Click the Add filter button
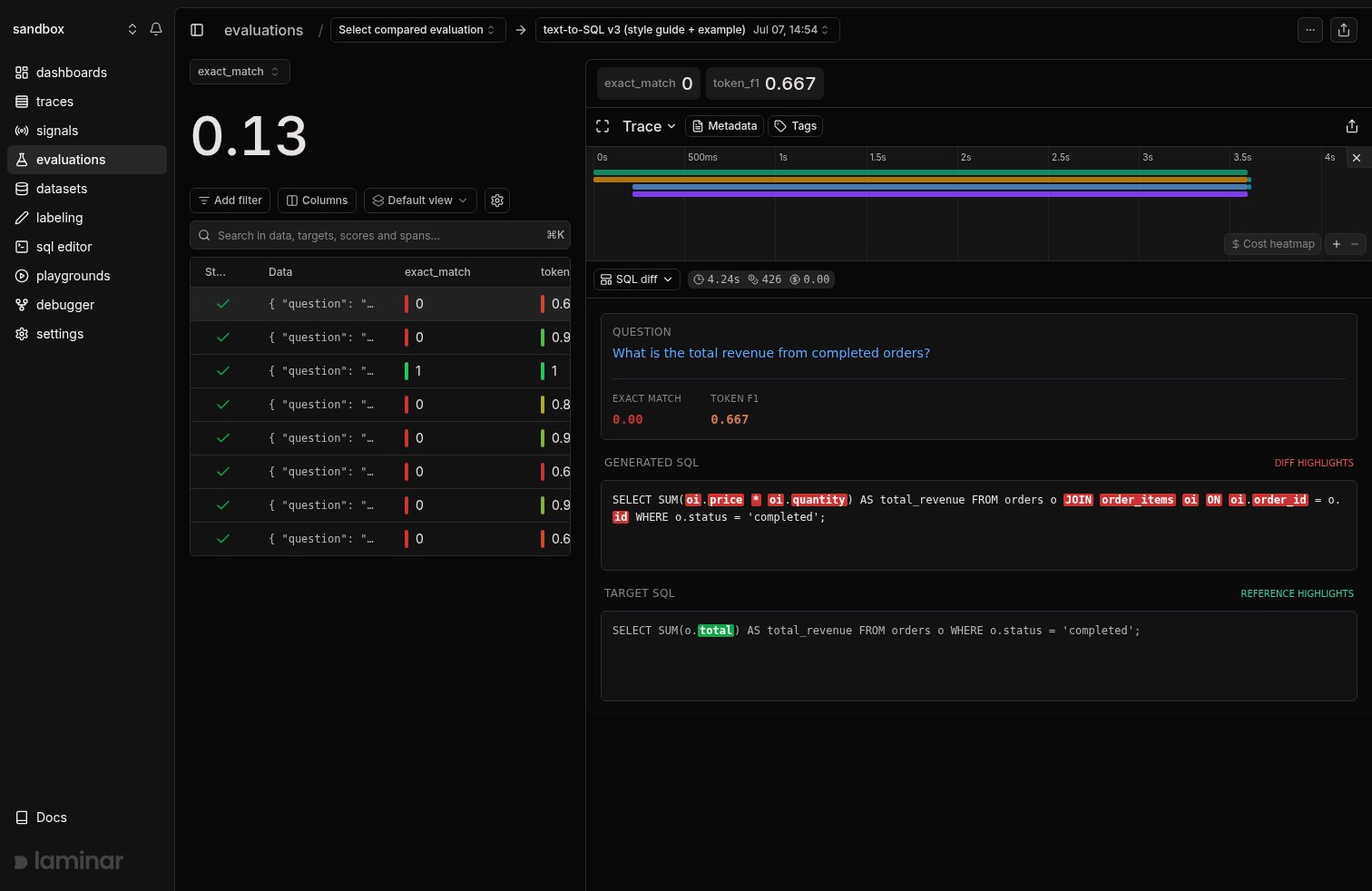This screenshot has width=1372, height=891. (230, 201)
